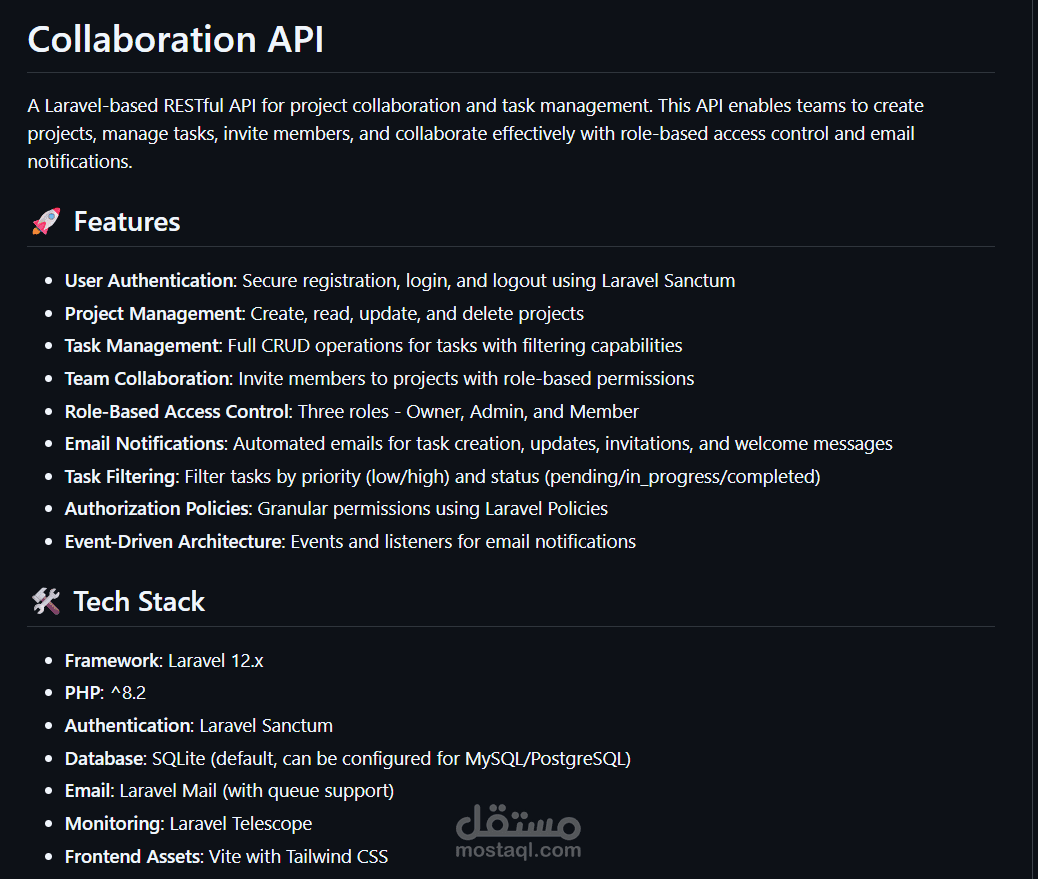Click the Team Collaboration bold text
The width and height of the screenshot is (1038, 879).
(148, 379)
